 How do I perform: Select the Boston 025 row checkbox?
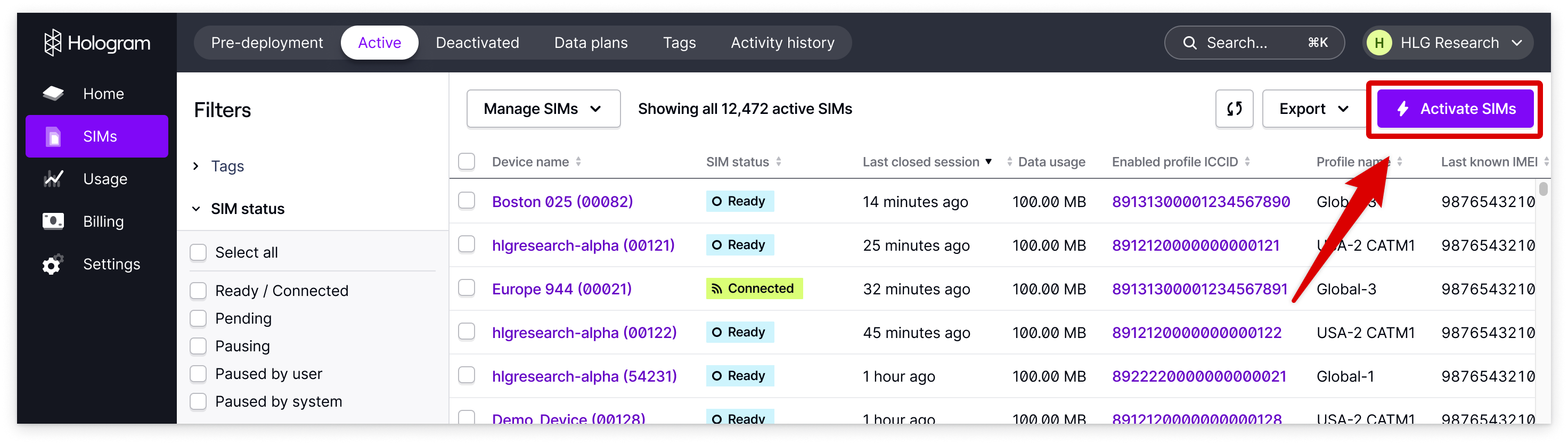467,201
